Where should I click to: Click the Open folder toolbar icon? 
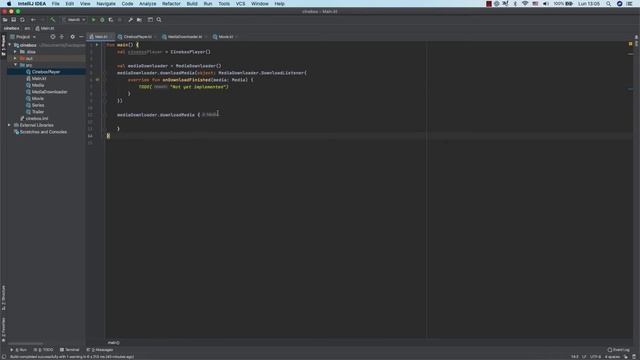(5, 20)
